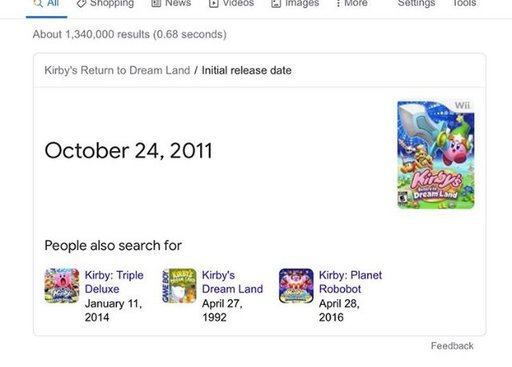Screen dimensions: 512x367
Task: Open the Wii game cover image
Action: [436, 155]
